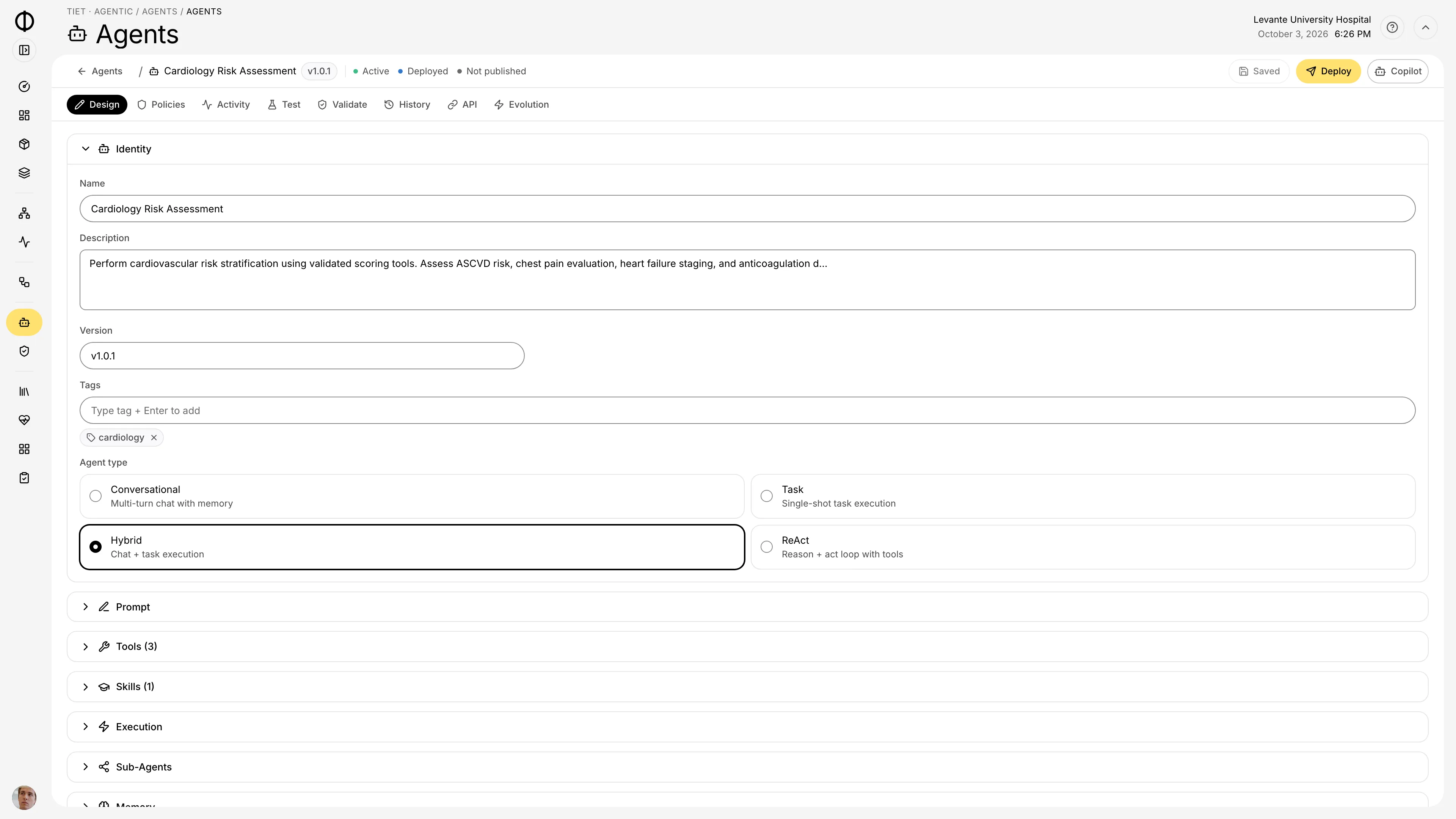
Task: Open the stacked layers sidebar icon
Action: (24, 173)
